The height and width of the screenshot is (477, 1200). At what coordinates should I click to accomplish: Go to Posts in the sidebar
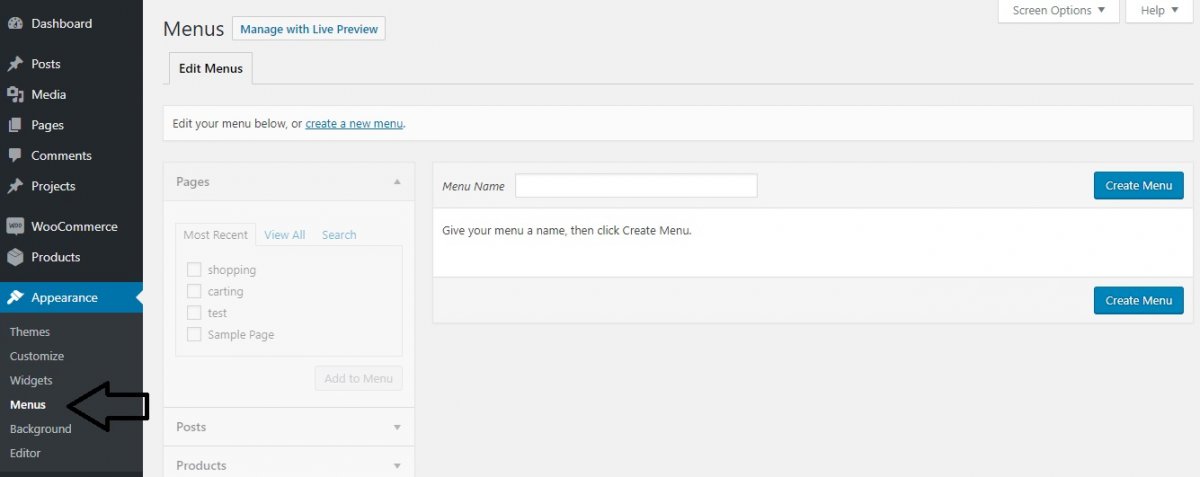coord(46,64)
